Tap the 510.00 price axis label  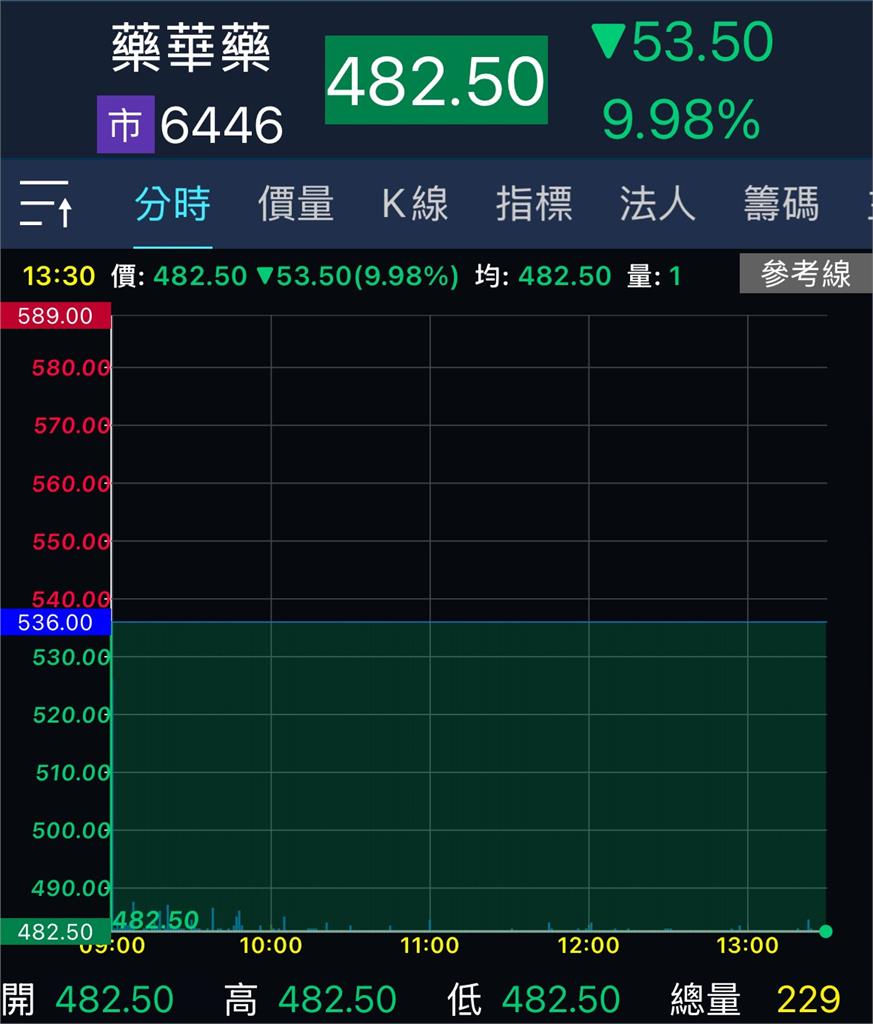click(x=72, y=773)
